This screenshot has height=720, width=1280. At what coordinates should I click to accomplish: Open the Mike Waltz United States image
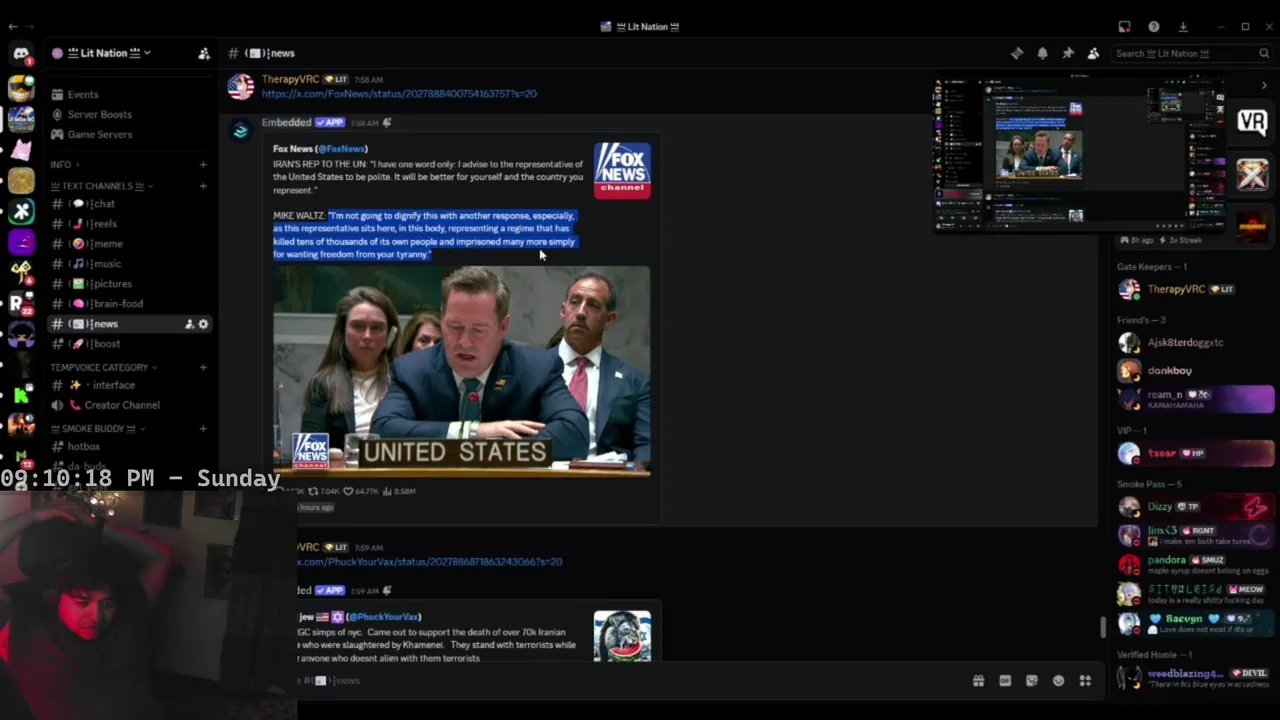tap(462, 370)
